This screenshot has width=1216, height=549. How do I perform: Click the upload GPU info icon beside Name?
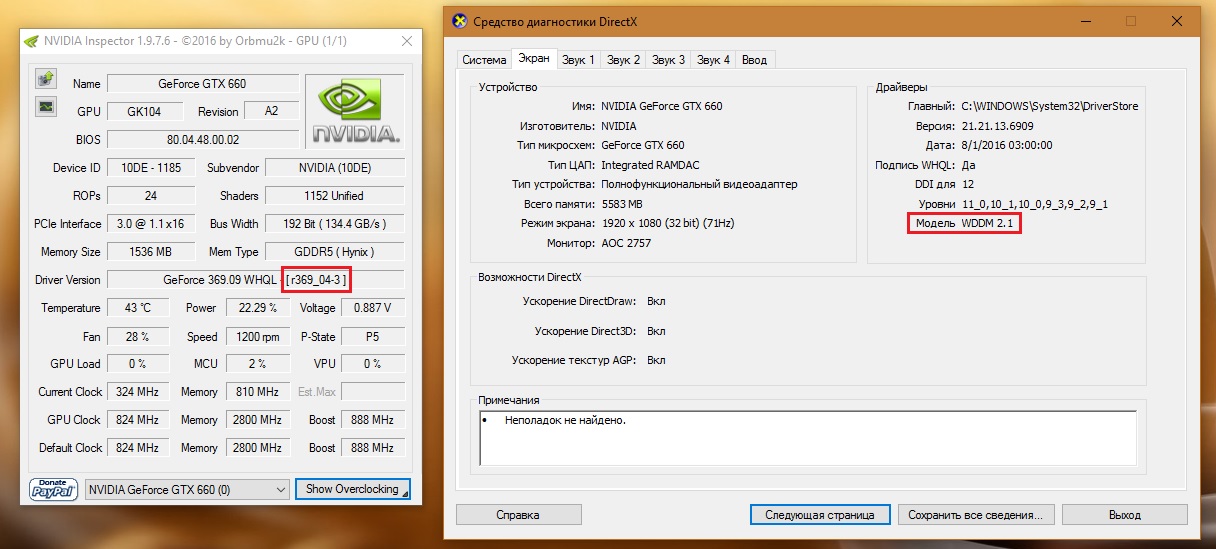45,78
